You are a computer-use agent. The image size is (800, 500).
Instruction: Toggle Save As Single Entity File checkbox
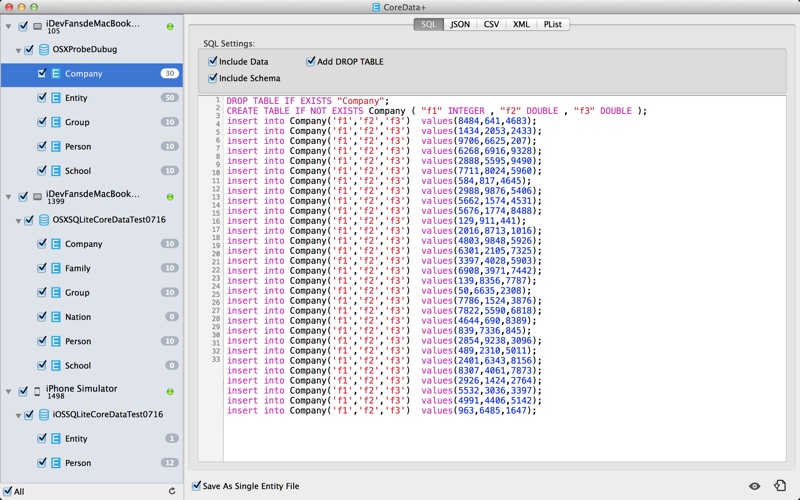pos(196,486)
